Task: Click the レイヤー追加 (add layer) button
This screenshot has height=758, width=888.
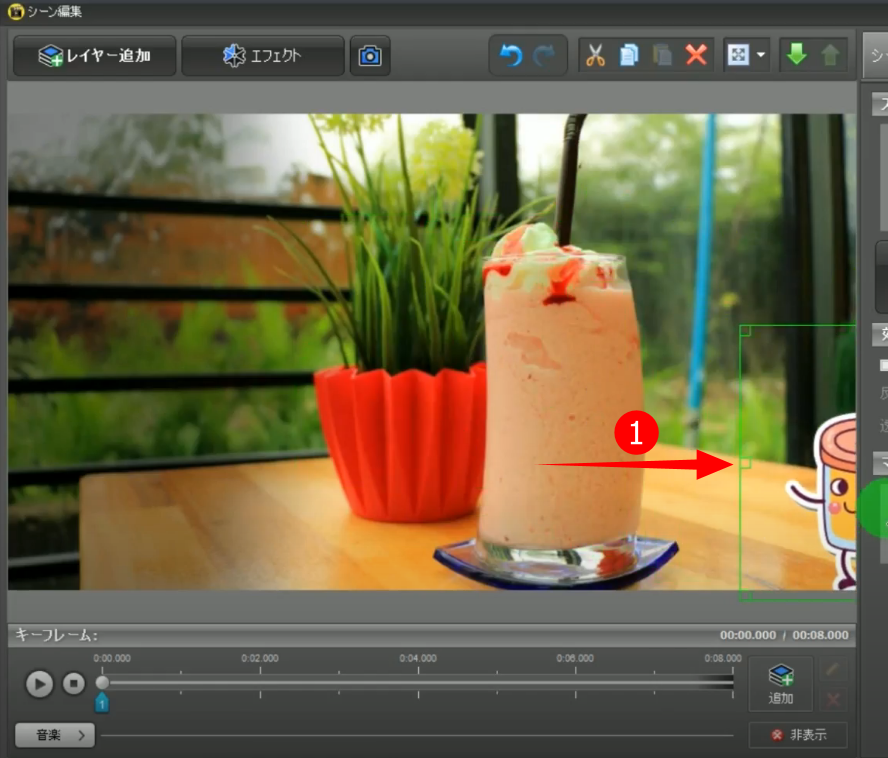Action: pos(94,56)
